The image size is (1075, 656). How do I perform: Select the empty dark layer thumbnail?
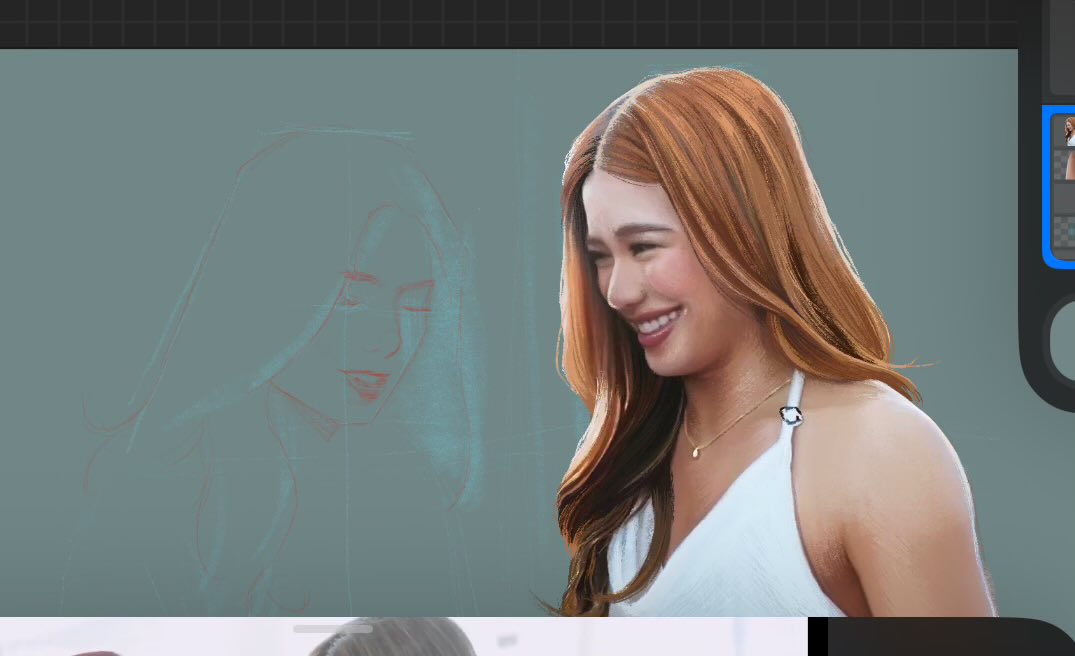(1064, 199)
